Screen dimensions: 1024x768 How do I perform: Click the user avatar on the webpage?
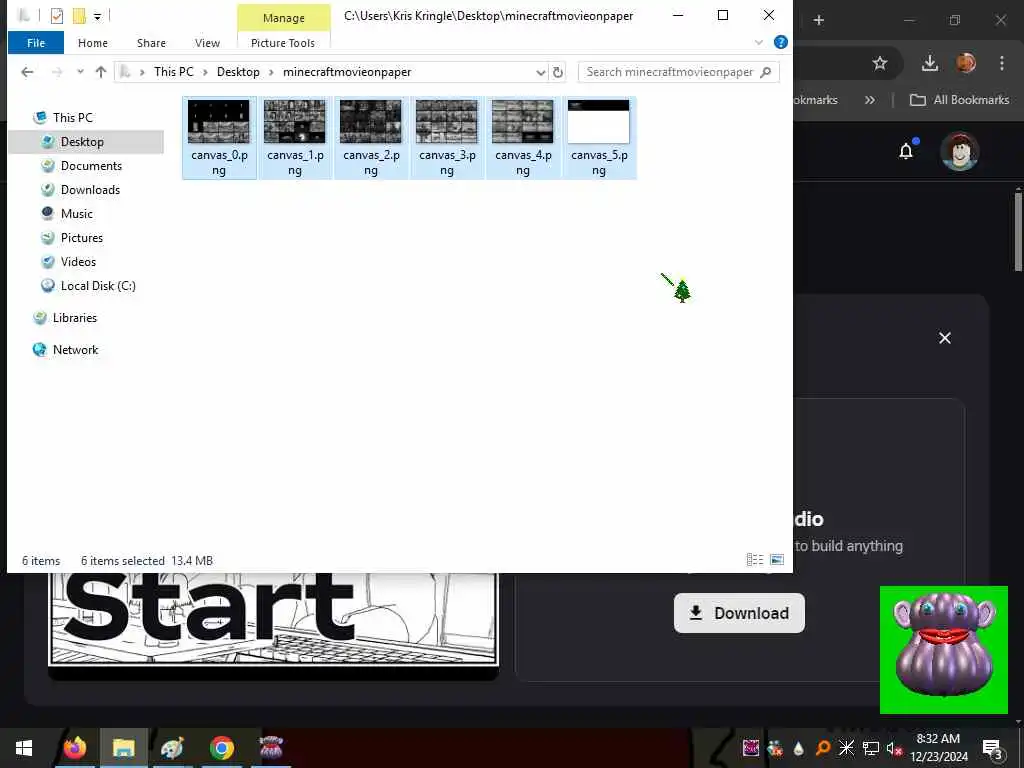(959, 151)
